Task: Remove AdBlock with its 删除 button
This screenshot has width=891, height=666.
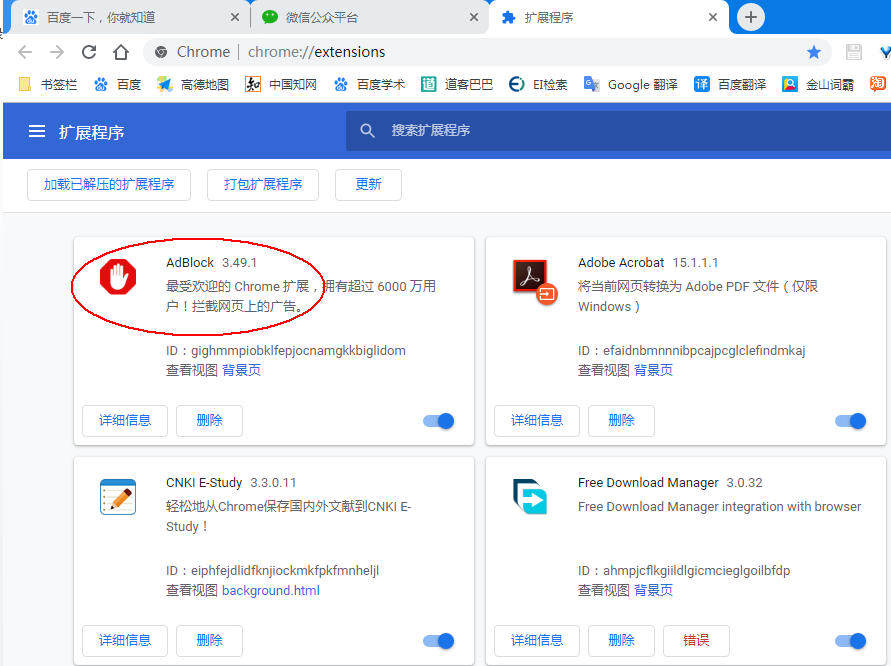Action: (209, 421)
